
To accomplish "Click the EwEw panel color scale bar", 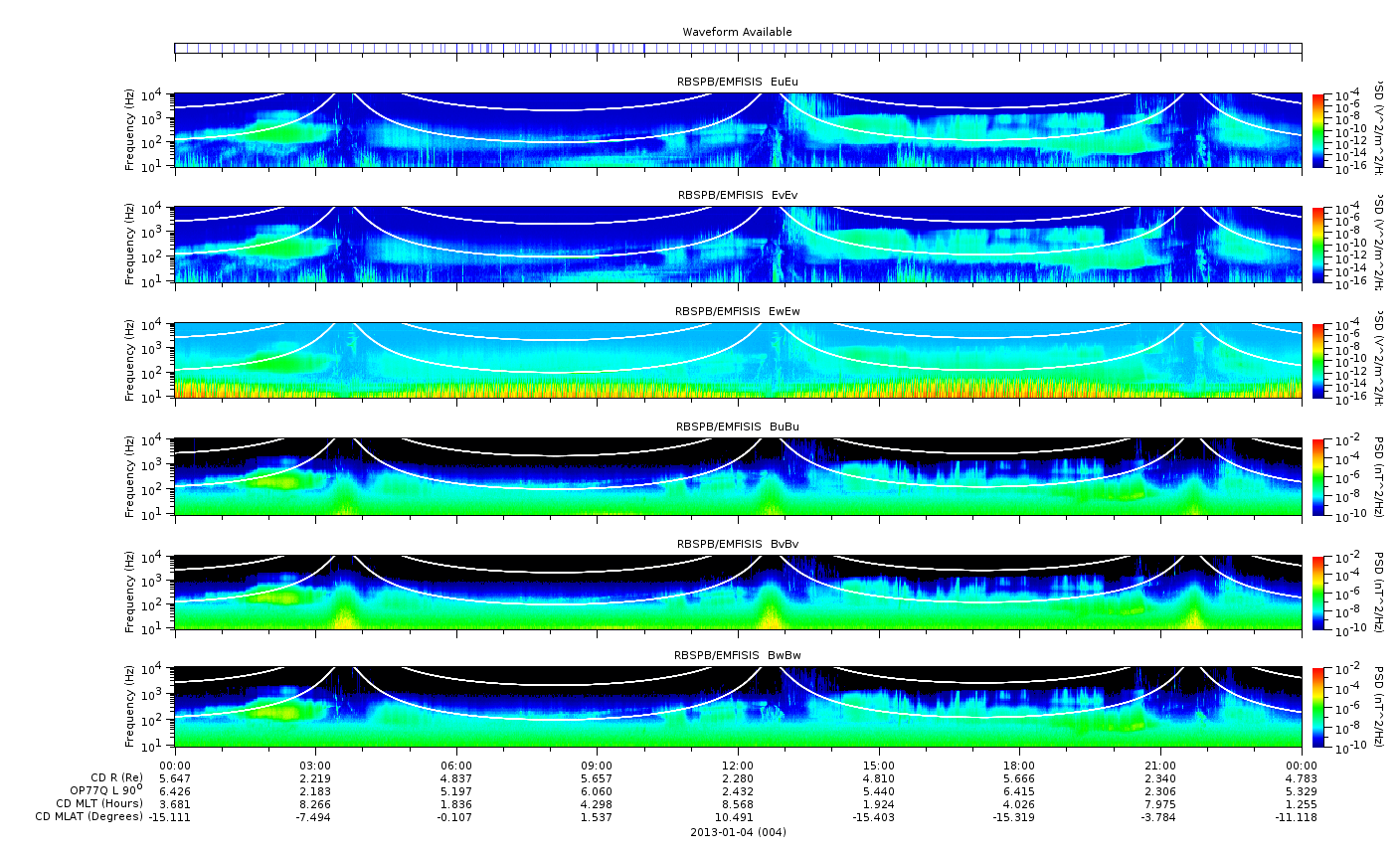I will coord(1317,361).
